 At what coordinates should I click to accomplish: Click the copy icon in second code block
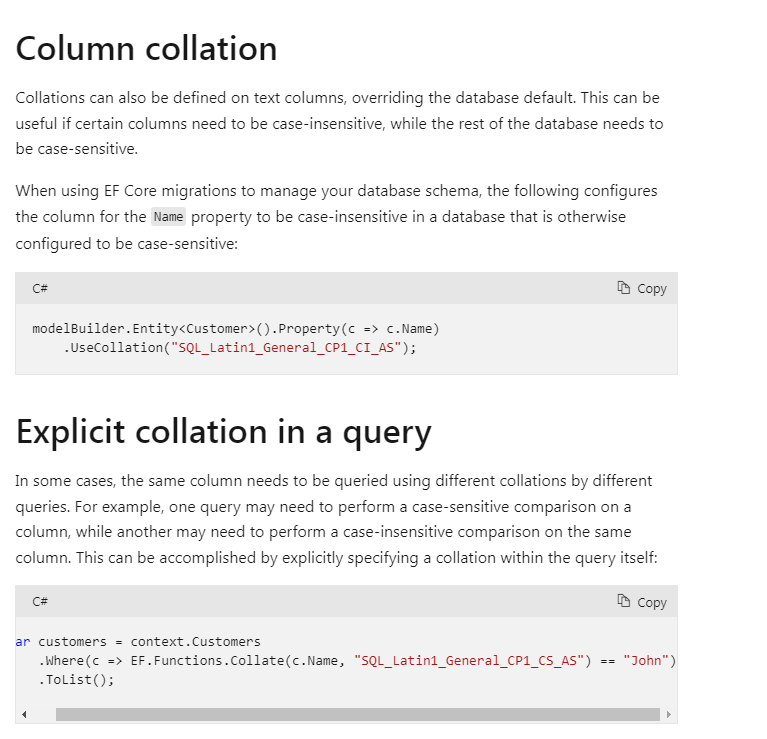click(623, 601)
